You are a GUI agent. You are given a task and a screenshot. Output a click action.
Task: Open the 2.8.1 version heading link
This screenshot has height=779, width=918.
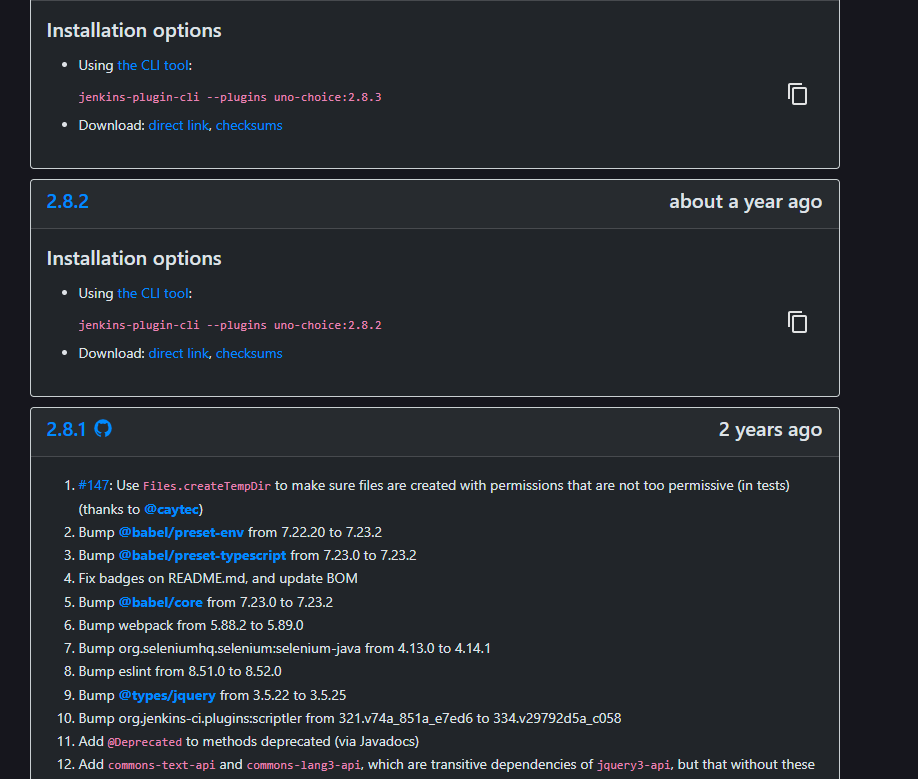click(66, 429)
